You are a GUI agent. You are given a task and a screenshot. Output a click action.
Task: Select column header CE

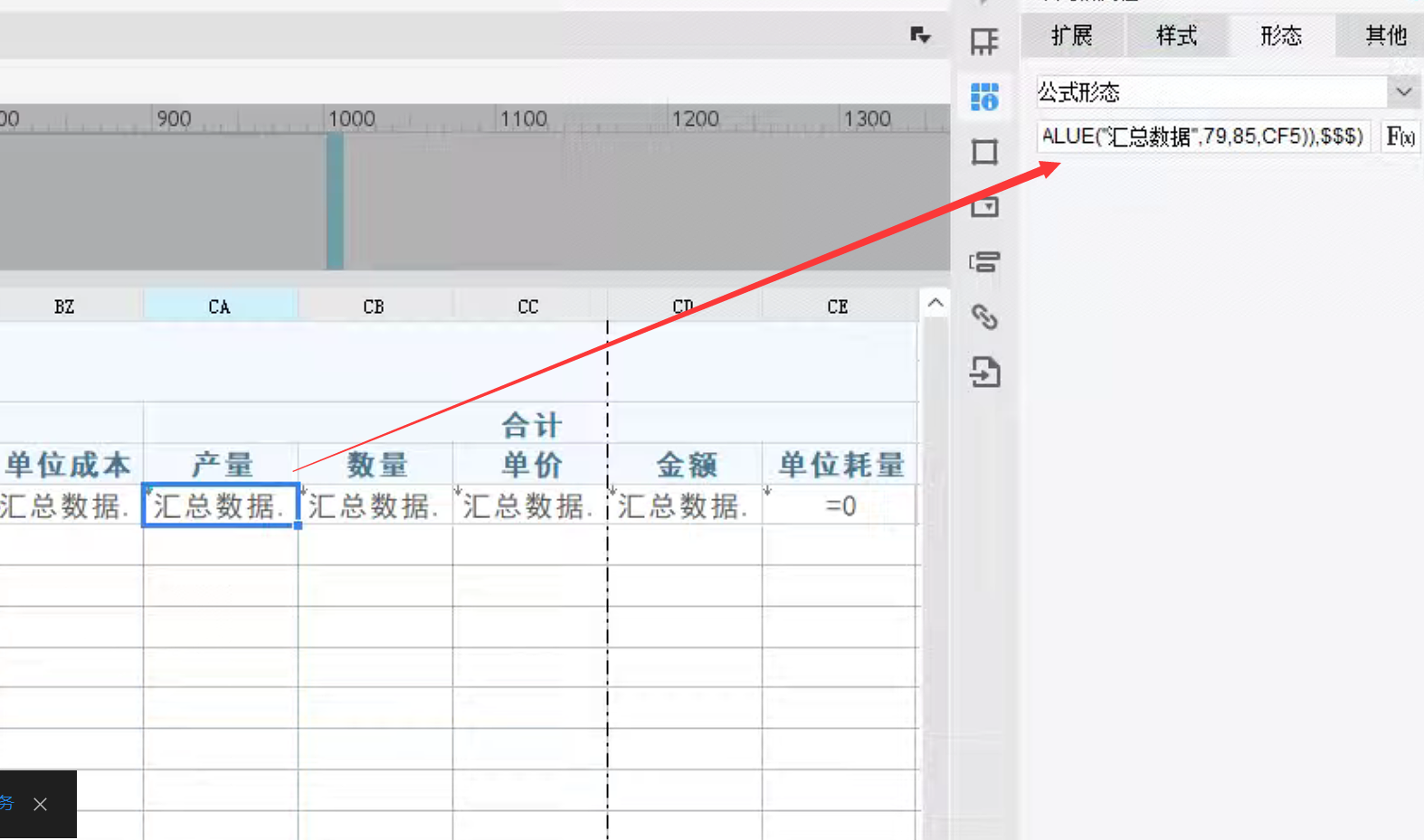(839, 307)
